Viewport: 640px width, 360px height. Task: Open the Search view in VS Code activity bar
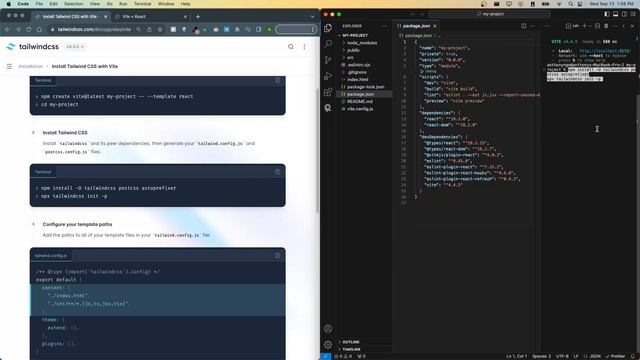(328, 43)
